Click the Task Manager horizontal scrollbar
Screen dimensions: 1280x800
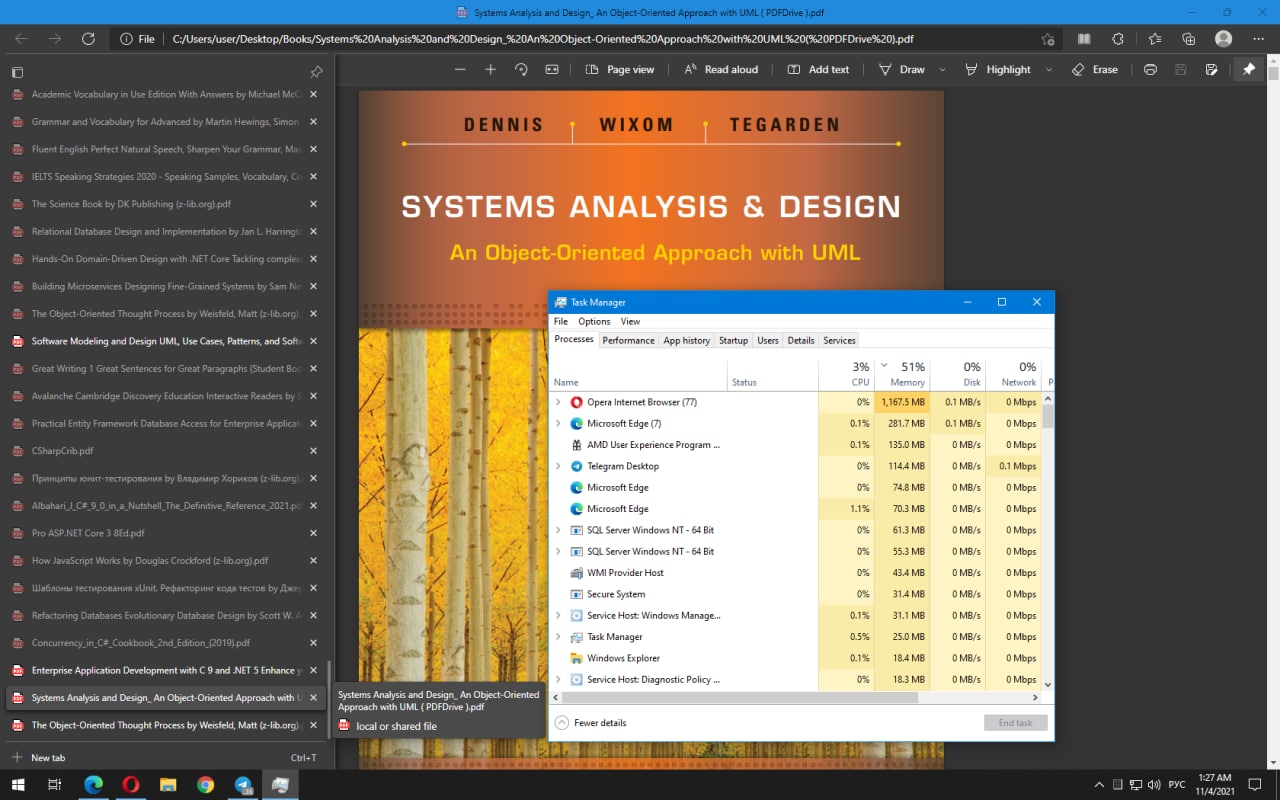[740, 697]
